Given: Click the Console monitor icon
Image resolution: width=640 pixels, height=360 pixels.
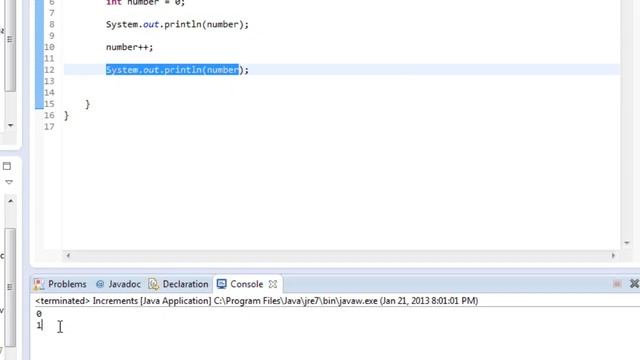Looking at the screenshot, I should tap(222, 284).
